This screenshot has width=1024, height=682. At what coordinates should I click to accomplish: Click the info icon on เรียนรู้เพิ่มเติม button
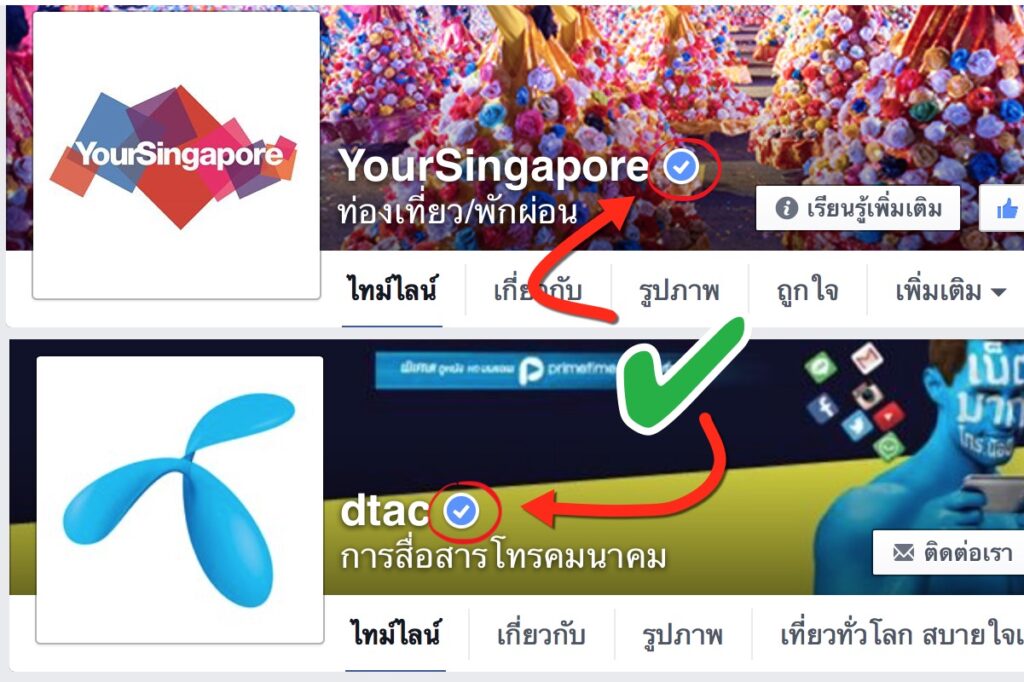coord(786,208)
